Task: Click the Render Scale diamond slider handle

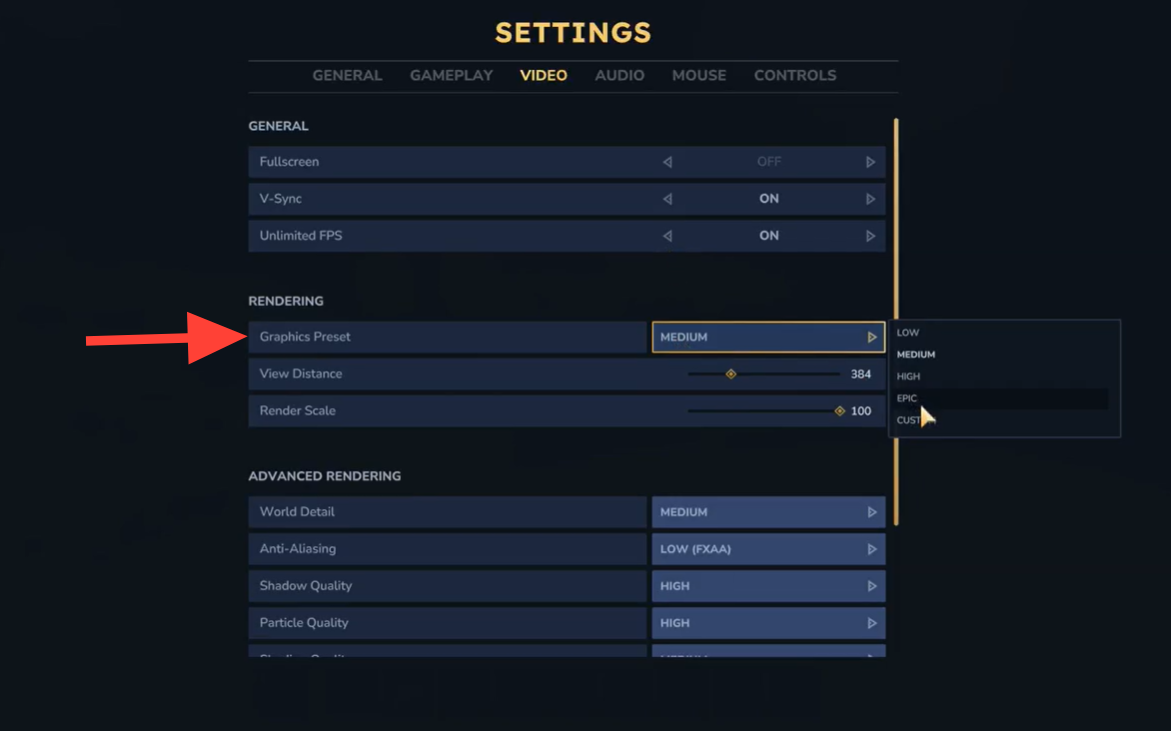Action: (x=840, y=411)
